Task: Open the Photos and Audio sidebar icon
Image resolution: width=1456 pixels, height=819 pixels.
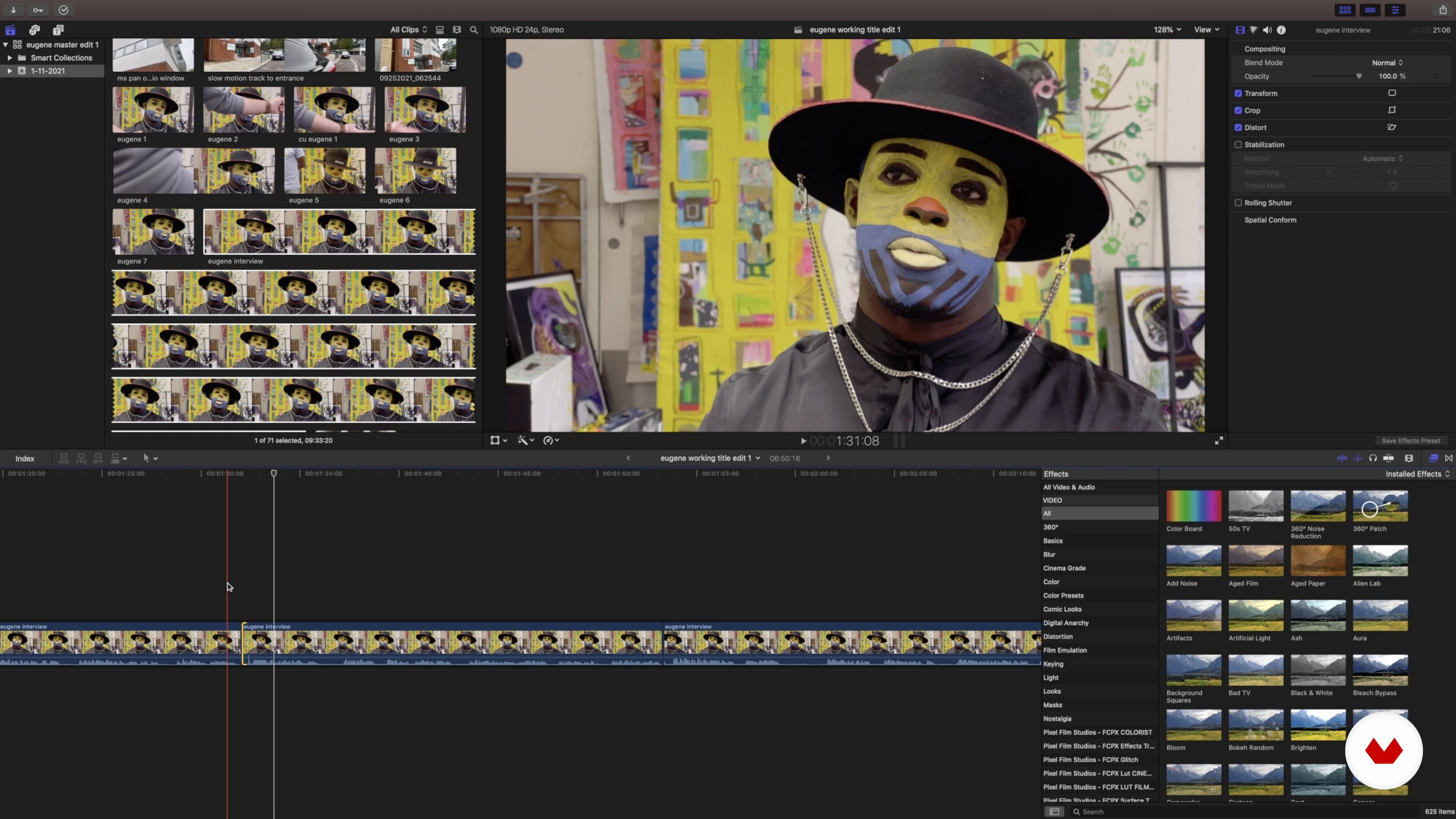Action: coord(35,30)
